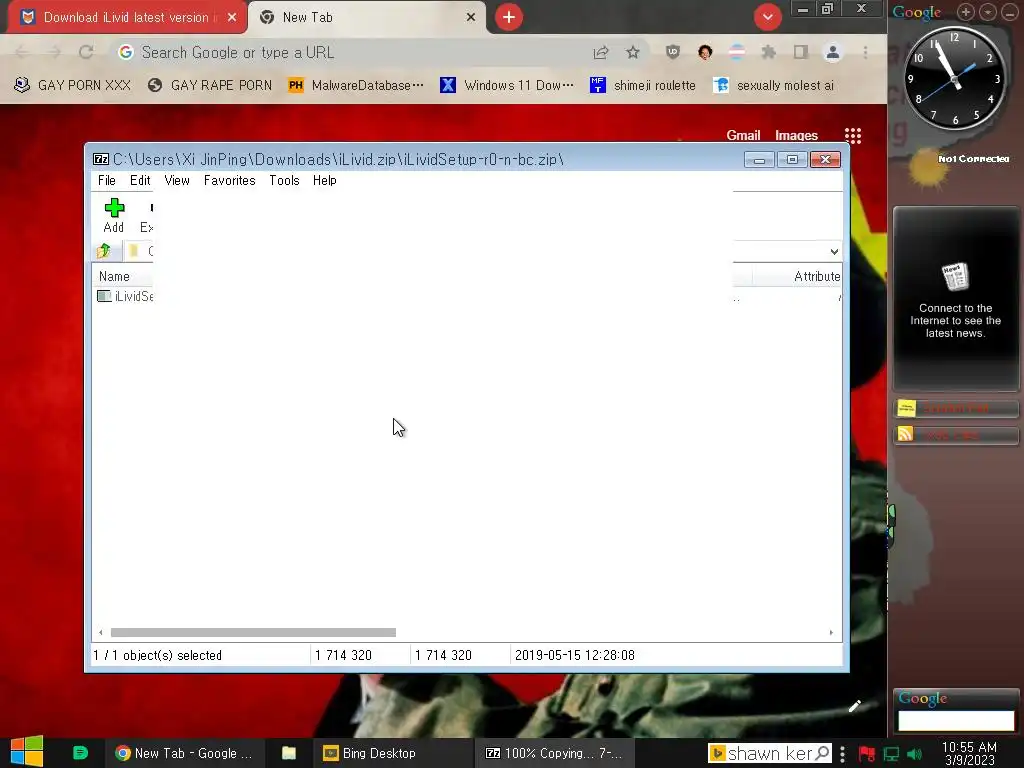Click the date 2019-05-15 12:28:08 in status bar

coord(575,655)
